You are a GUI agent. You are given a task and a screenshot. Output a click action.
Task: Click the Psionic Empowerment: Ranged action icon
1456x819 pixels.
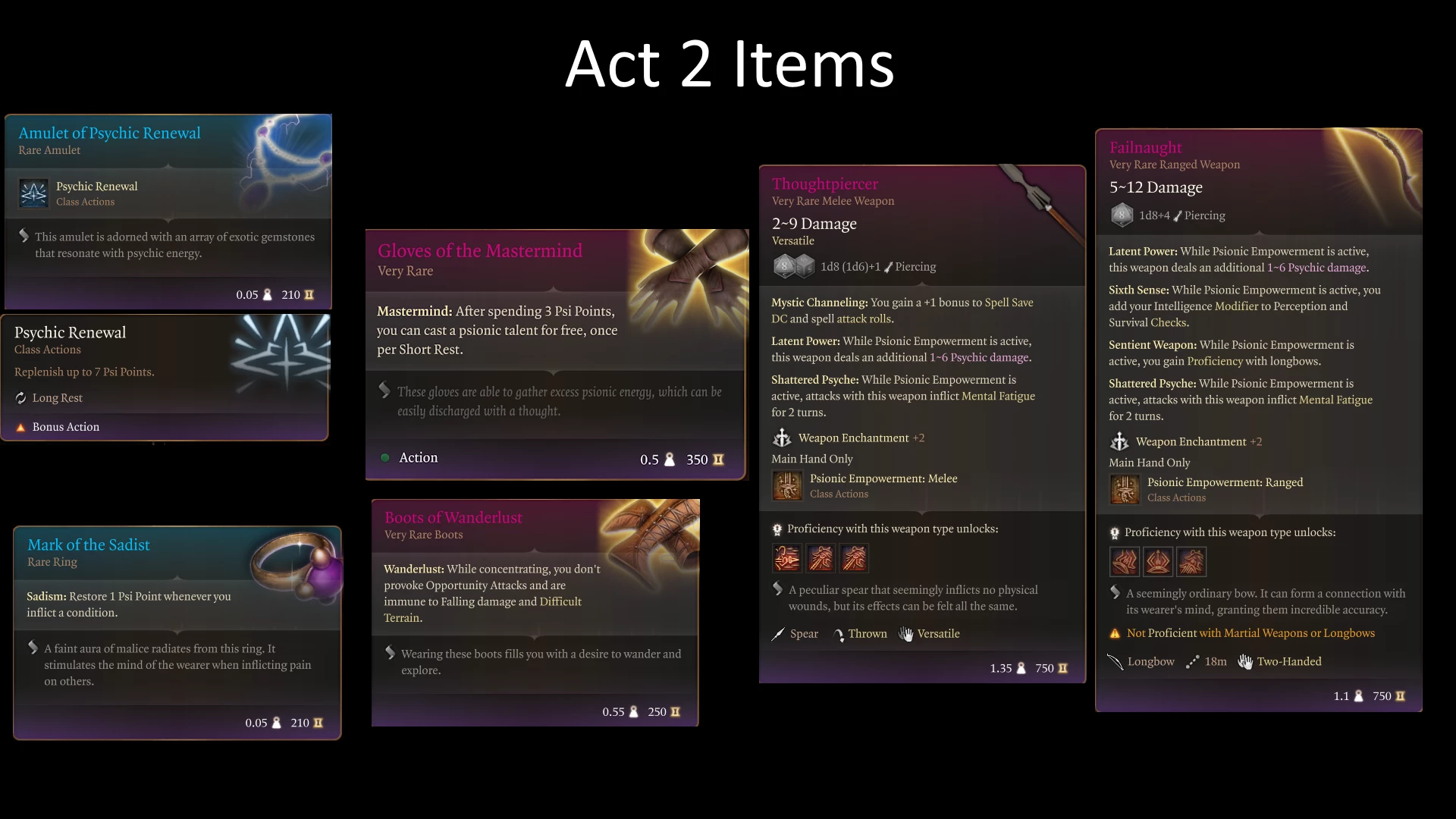click(x=1125, y=489)
